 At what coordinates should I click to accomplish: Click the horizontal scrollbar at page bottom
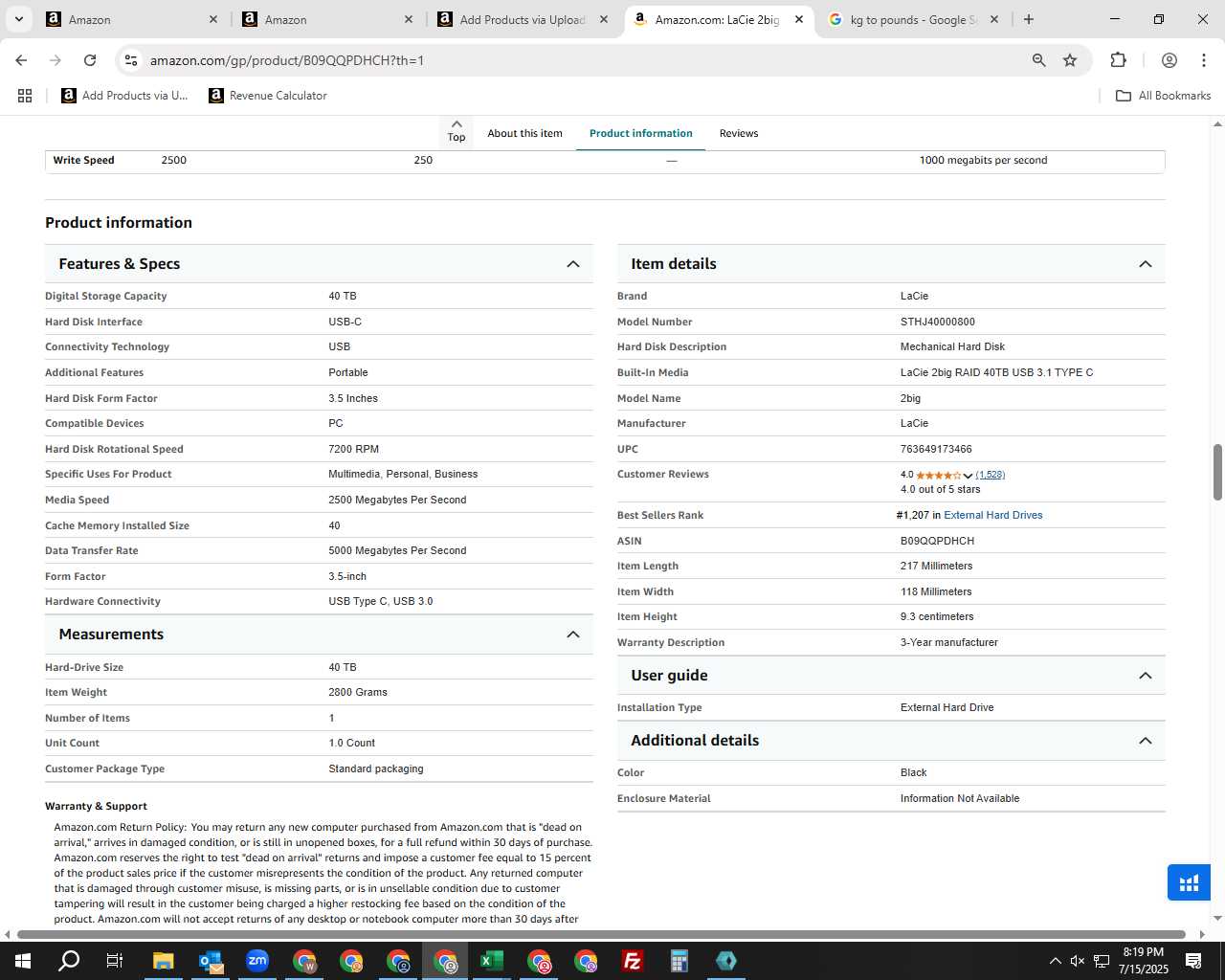click(601, 934)
